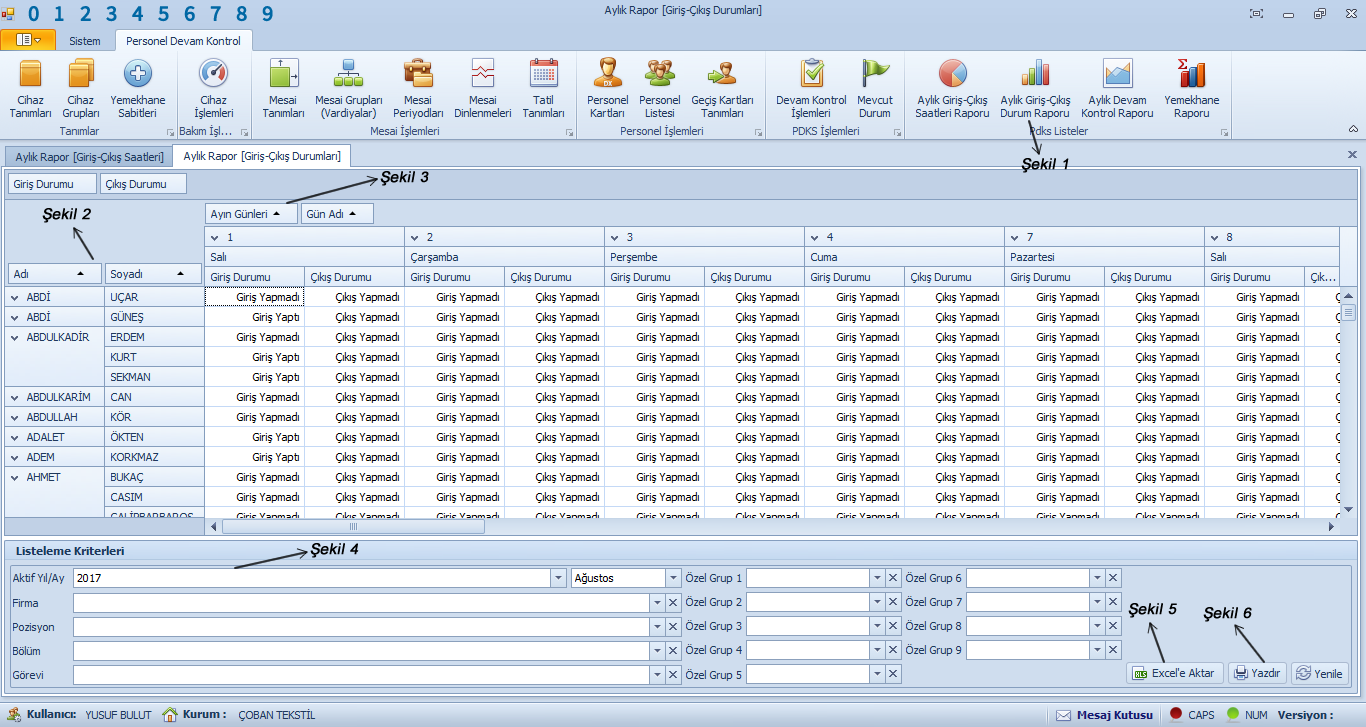
Task: Close the current report tab
Action: click(1352, 155)
